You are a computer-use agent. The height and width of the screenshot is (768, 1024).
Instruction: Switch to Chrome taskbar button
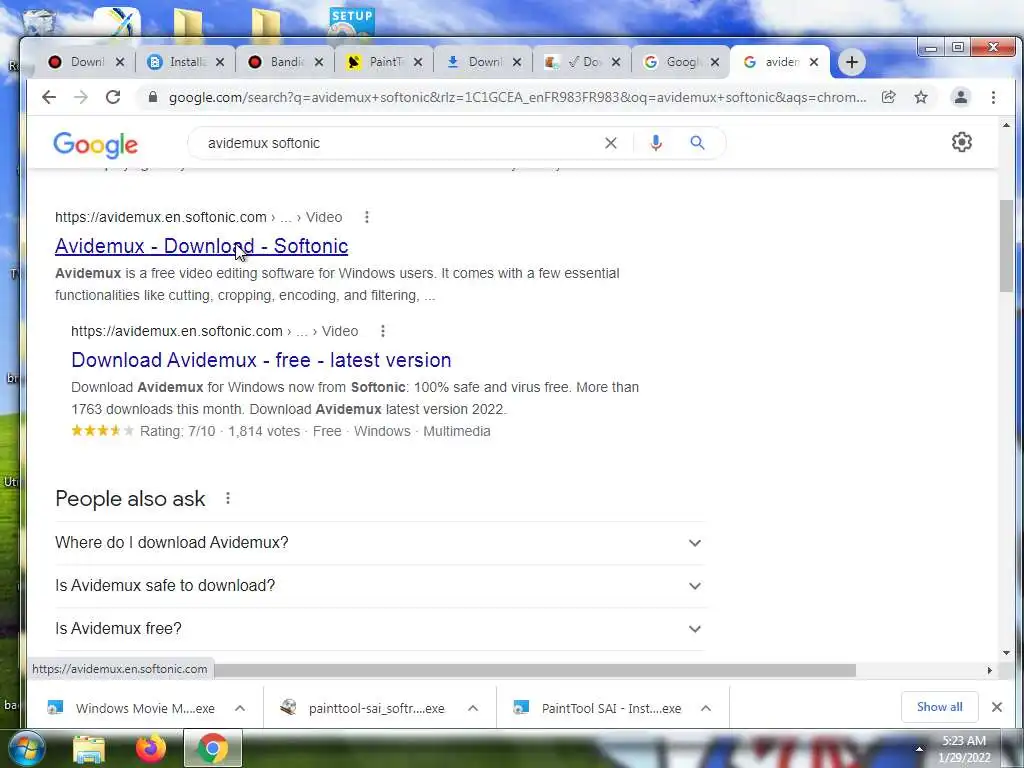tap(212, 748)
